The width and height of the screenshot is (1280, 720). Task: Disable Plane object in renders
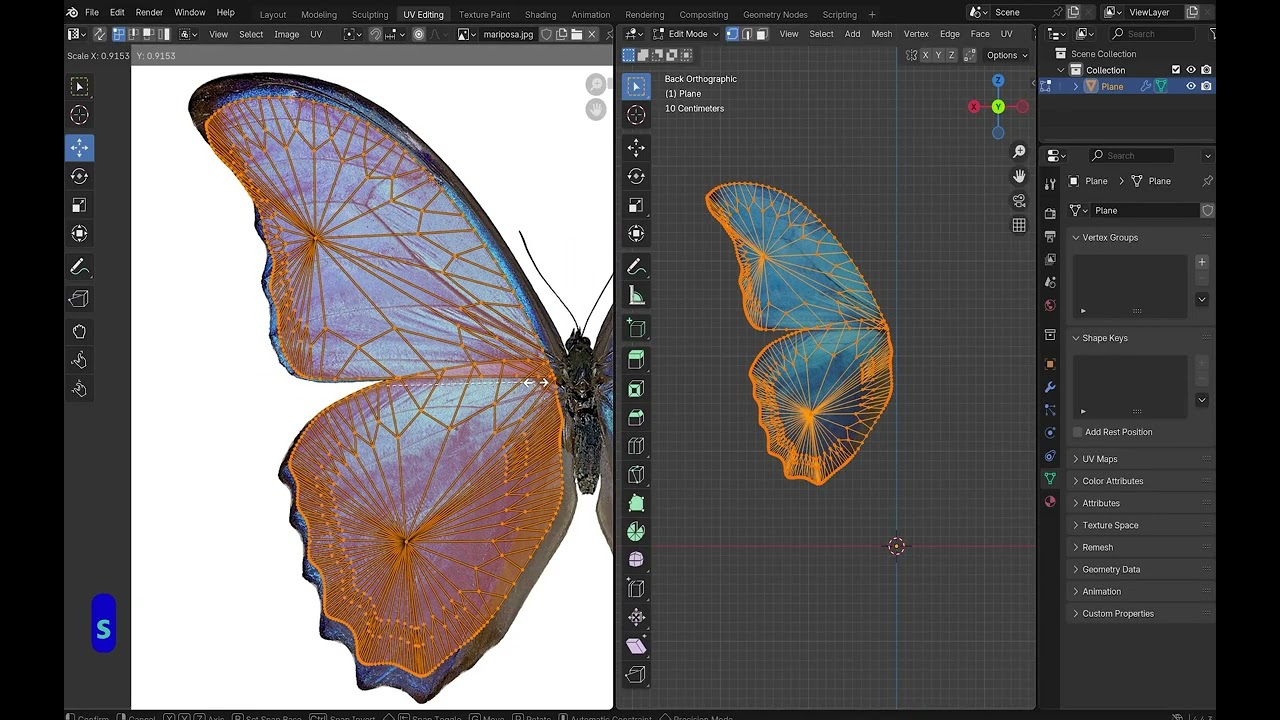1206,86
